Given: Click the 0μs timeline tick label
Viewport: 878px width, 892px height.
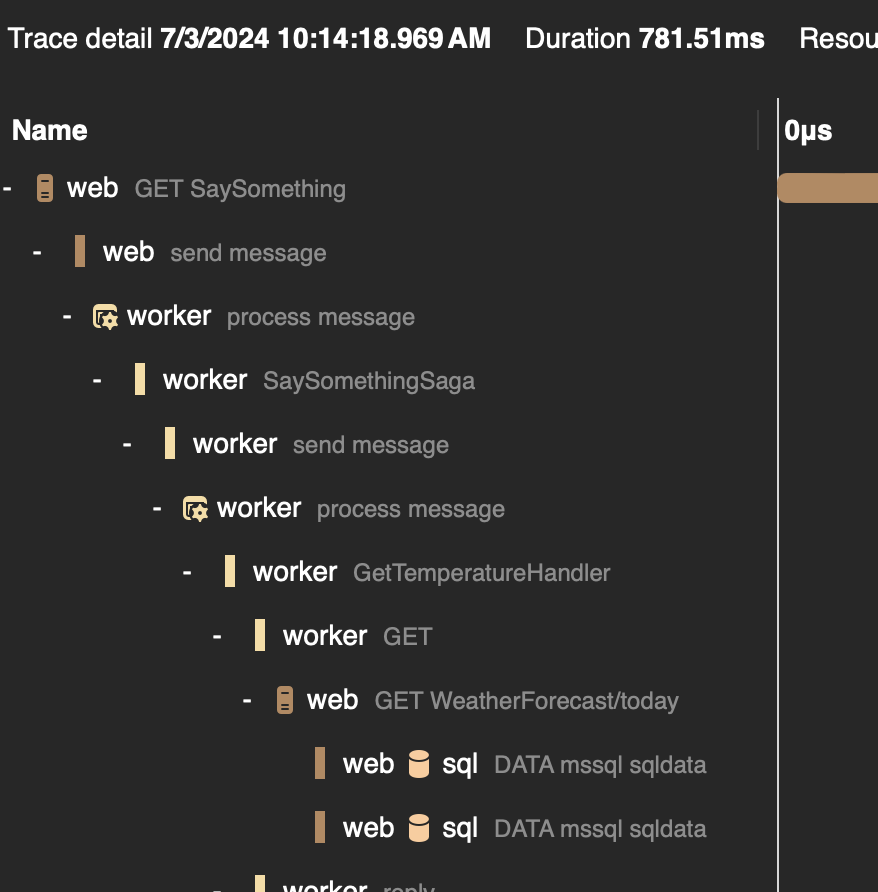Looking at the screenshot, I should tap(808, 131).
